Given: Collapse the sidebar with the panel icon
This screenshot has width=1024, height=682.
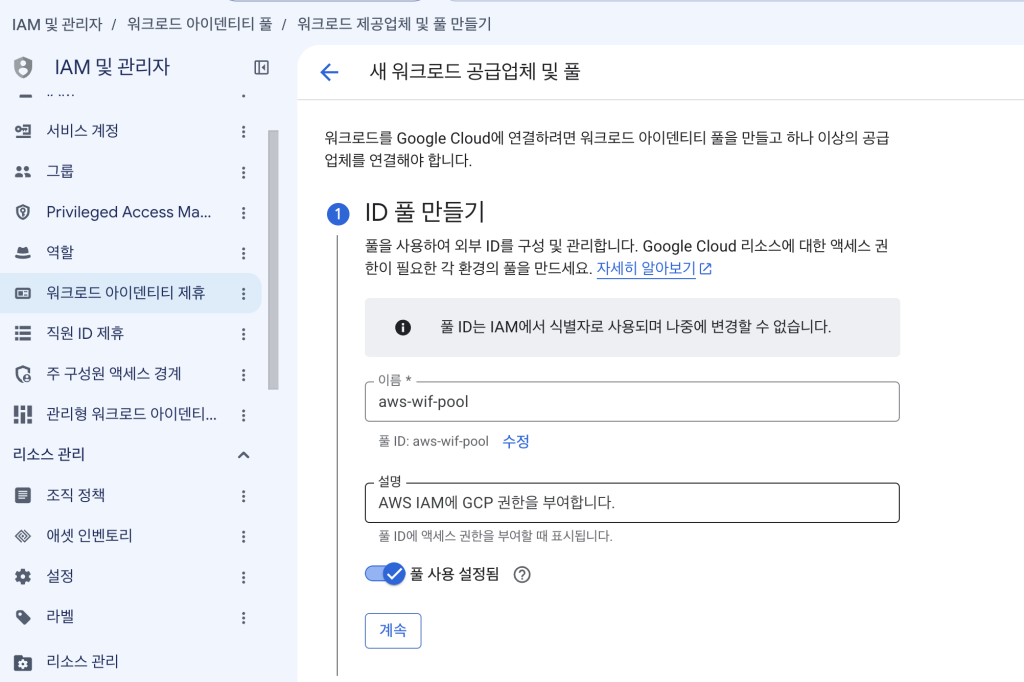Looking at the screenshot, I should [261, 67].
